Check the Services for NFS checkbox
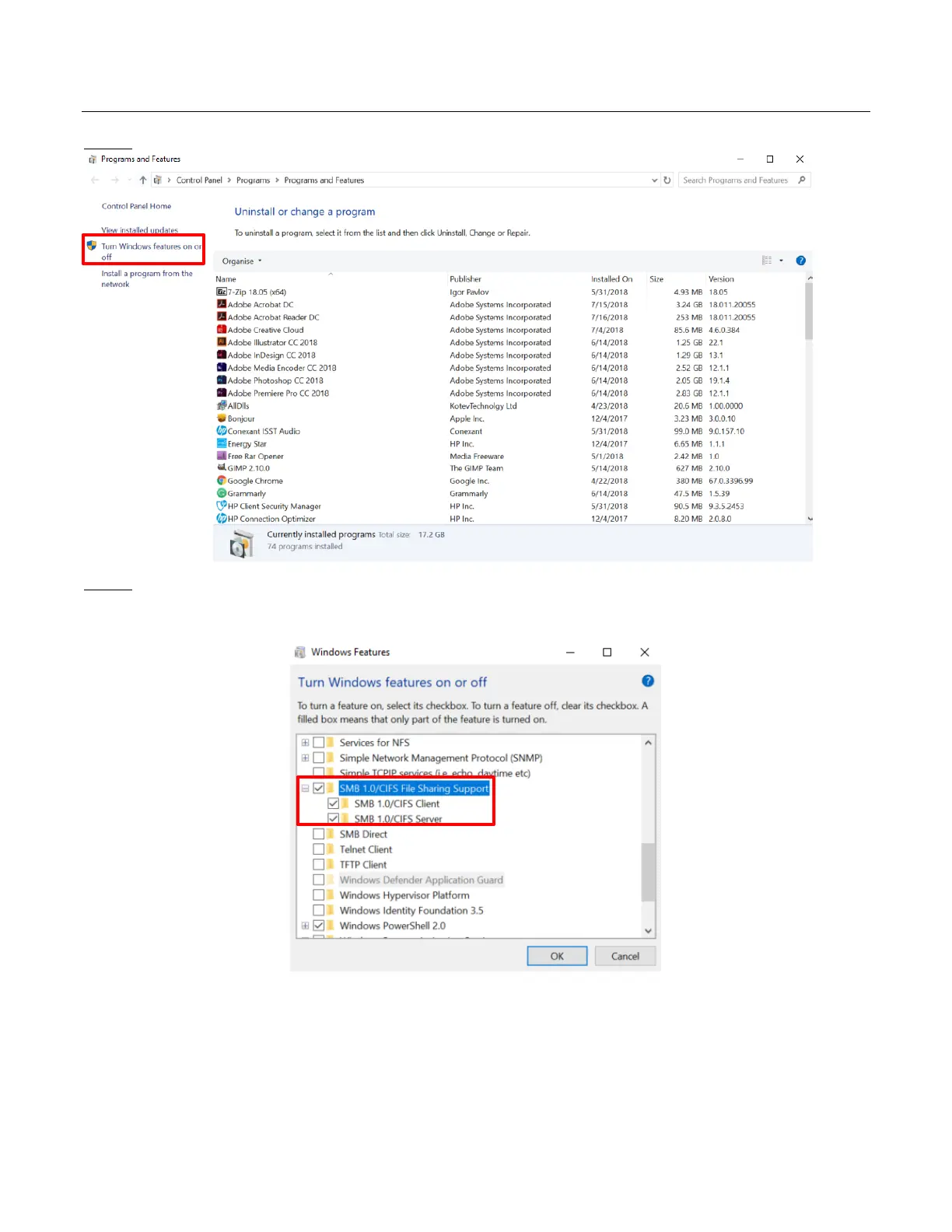The height and width of the screenshot is (1232, 952). [x=318, y=743]
